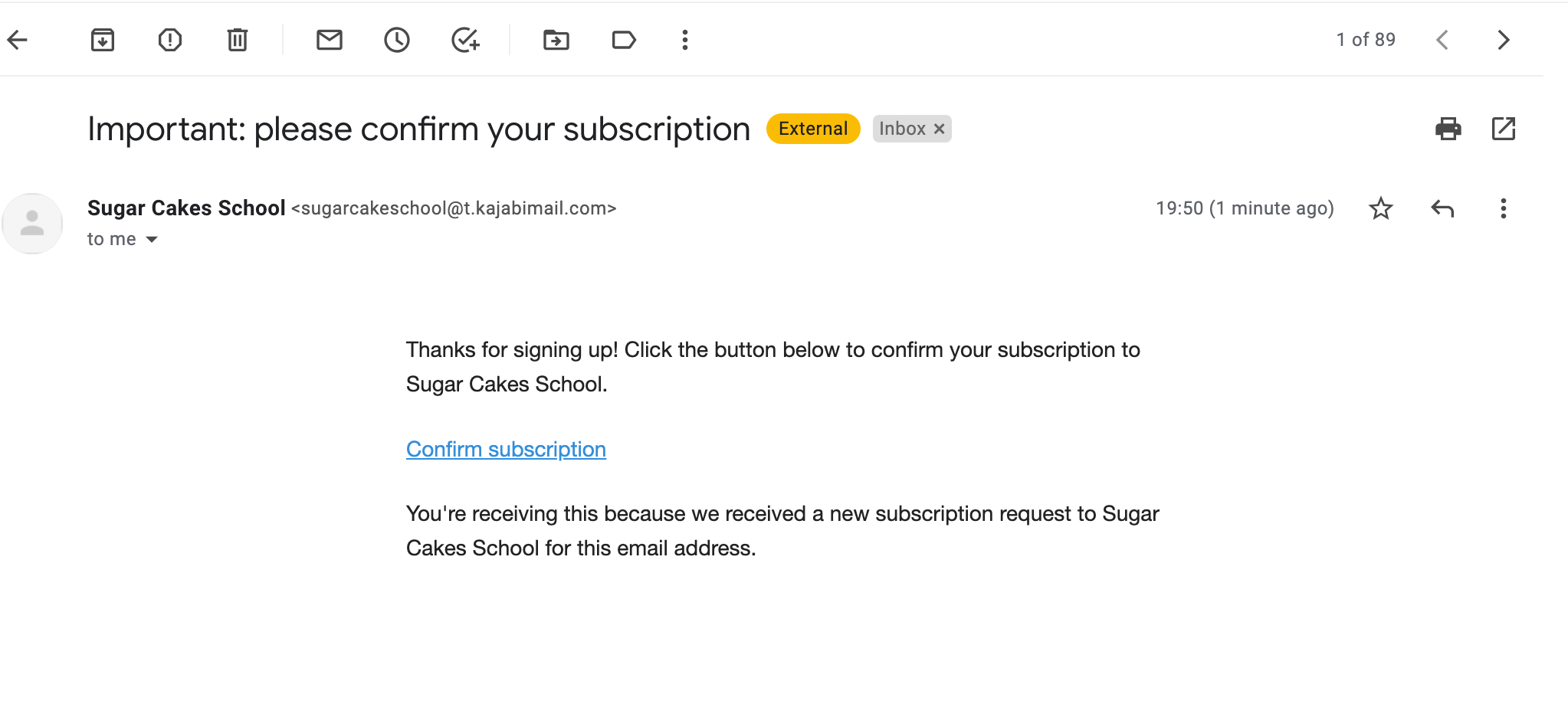Report this email as spam
Viewport: 1568px width, 704px height.
pyautogui.click(x=169, y=40)
